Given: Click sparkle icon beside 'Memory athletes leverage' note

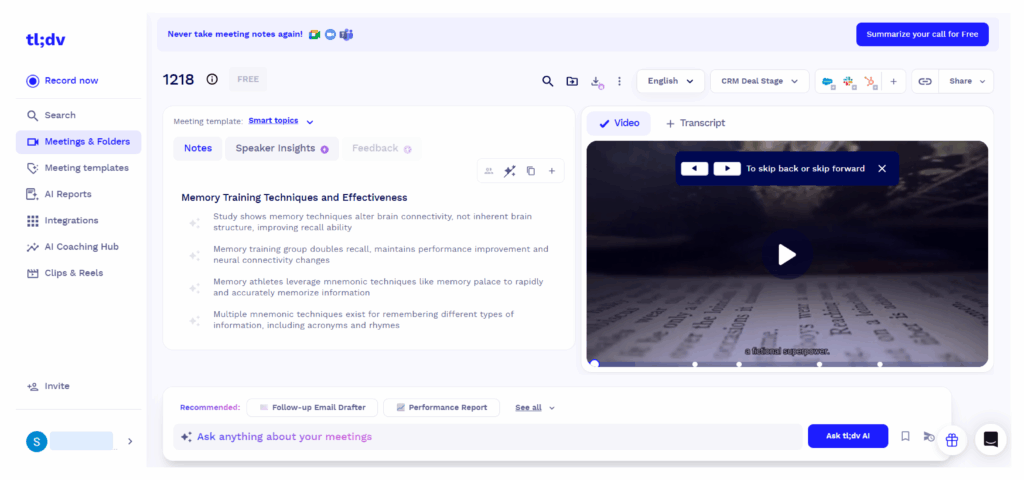Looking at the screenshot, I should point(194,288).
